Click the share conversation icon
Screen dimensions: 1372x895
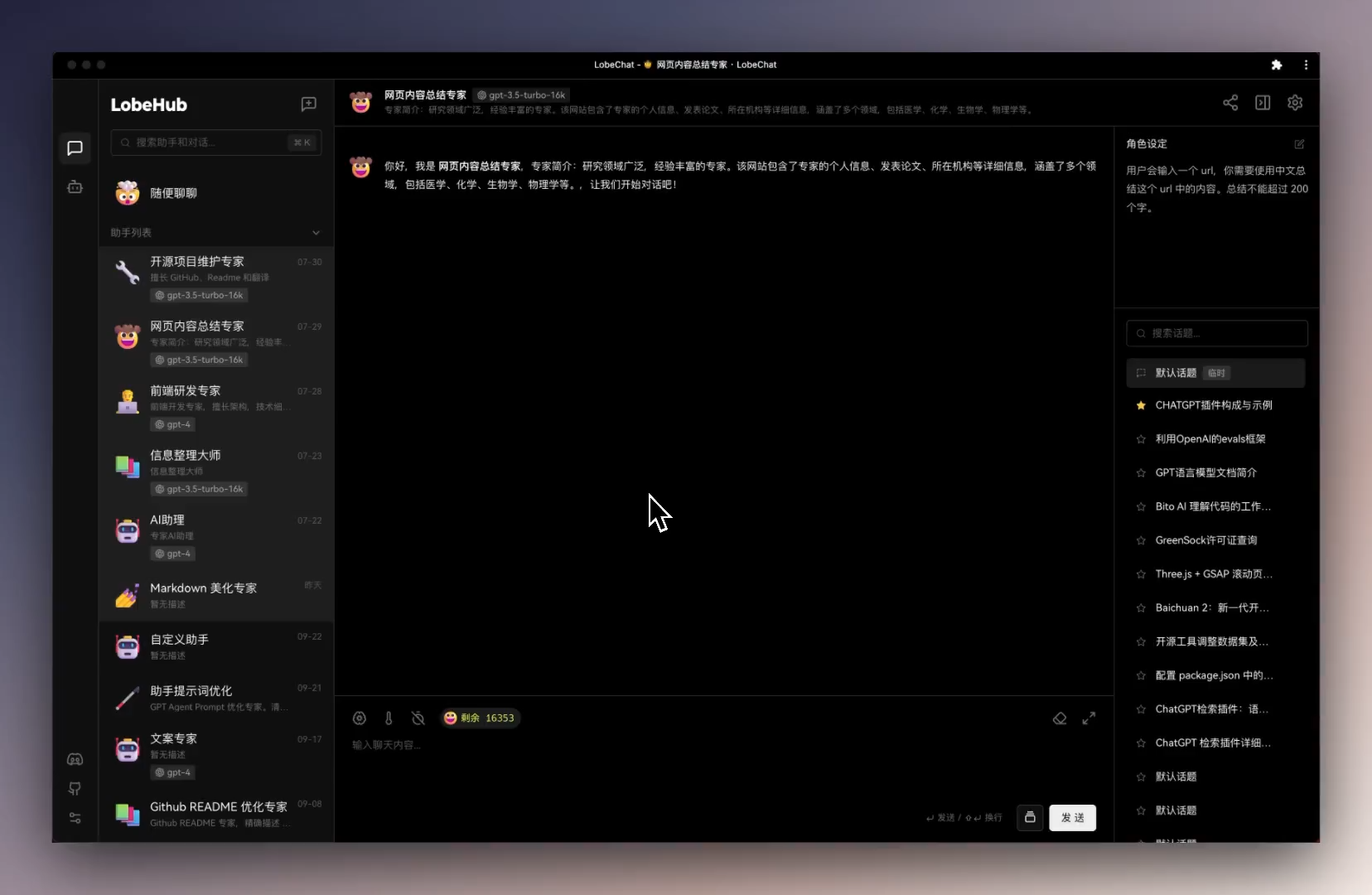click(1230, 103)
